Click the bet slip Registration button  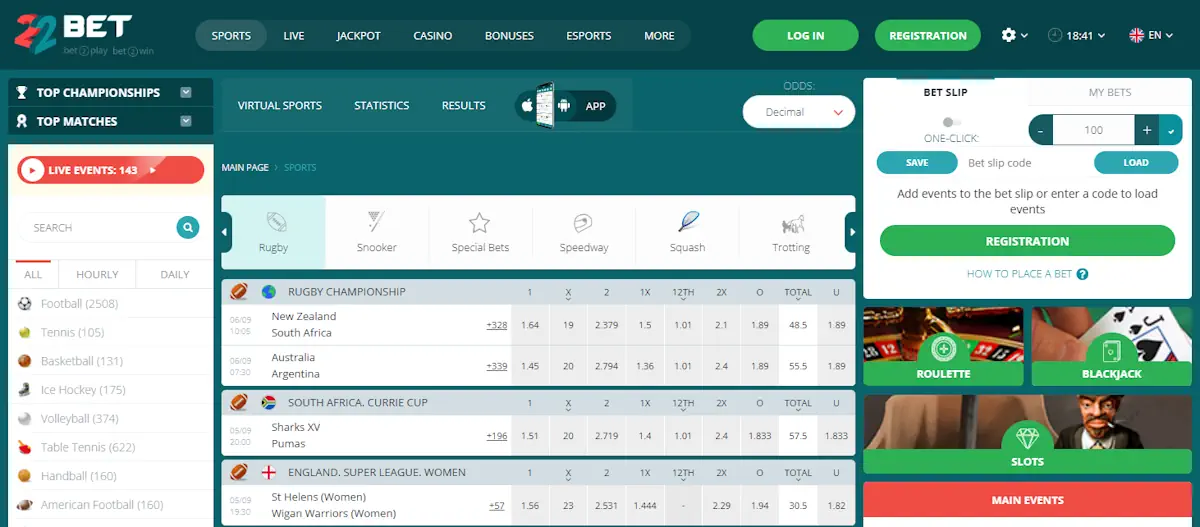(1027, 241)
